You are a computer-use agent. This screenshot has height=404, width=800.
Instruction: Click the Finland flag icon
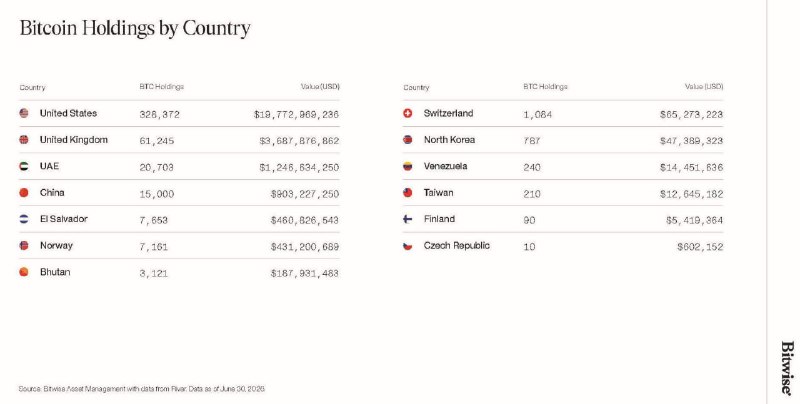coord(408,219)
